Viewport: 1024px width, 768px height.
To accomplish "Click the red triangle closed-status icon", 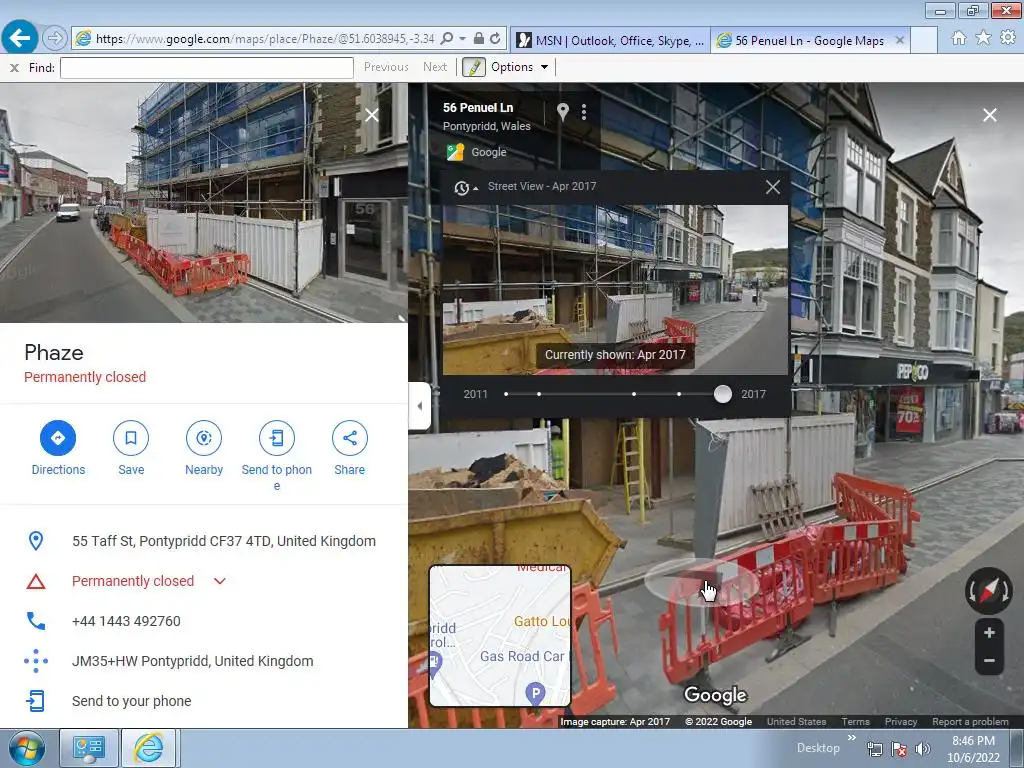I will click(36, 581).
